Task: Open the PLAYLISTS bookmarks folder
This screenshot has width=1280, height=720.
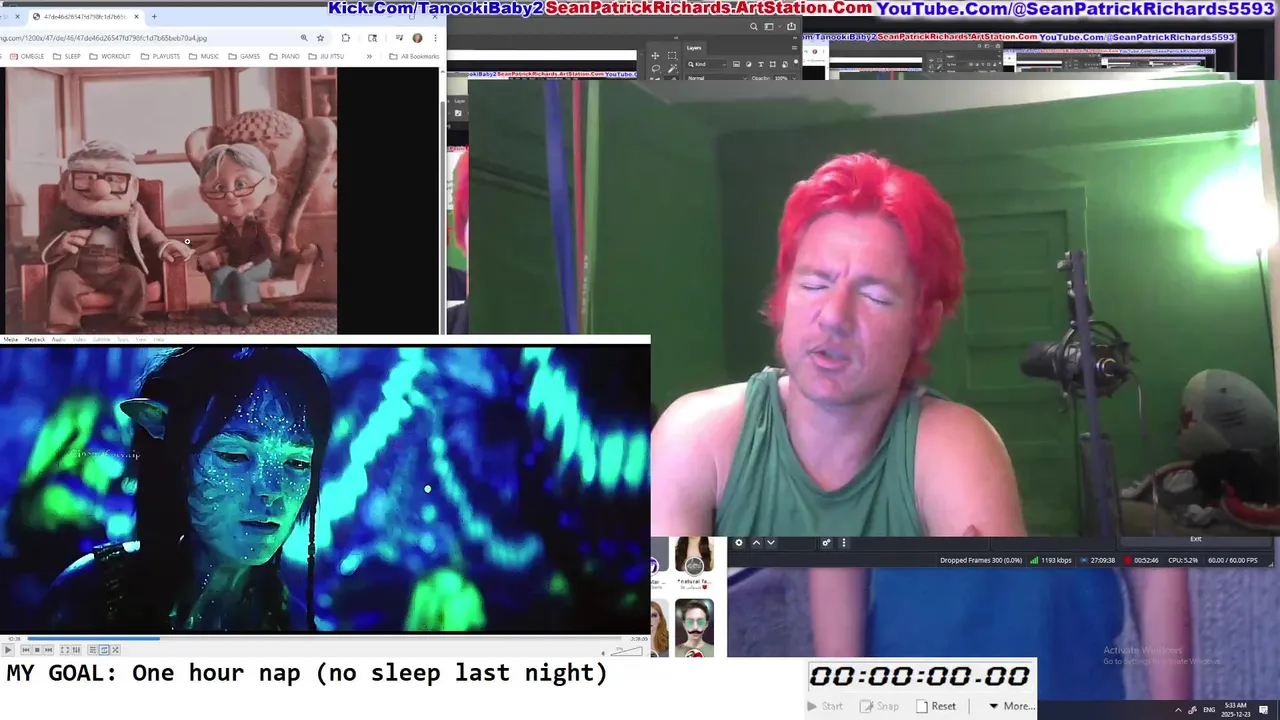Action: coord(161,56)
